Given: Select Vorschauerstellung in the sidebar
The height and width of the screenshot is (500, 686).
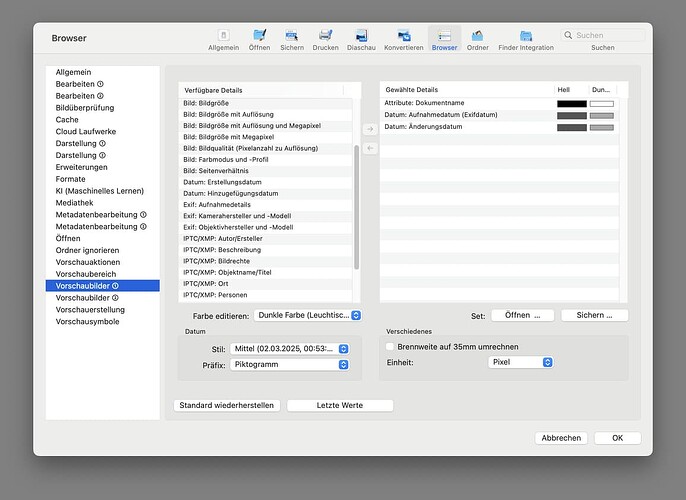Looking at the screenshot, I should [102, 310].
